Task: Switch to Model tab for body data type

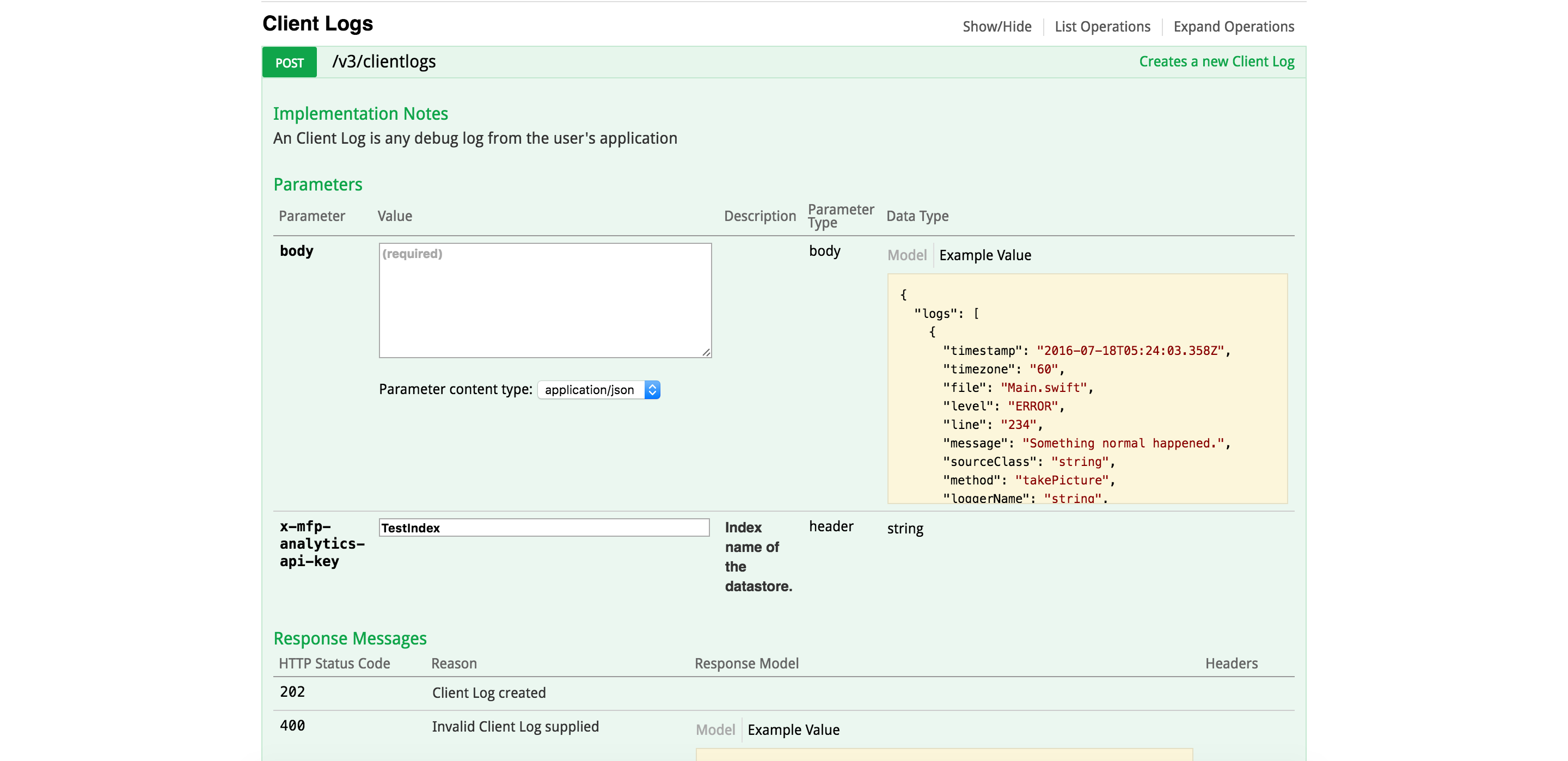Action: pos(906,255)
